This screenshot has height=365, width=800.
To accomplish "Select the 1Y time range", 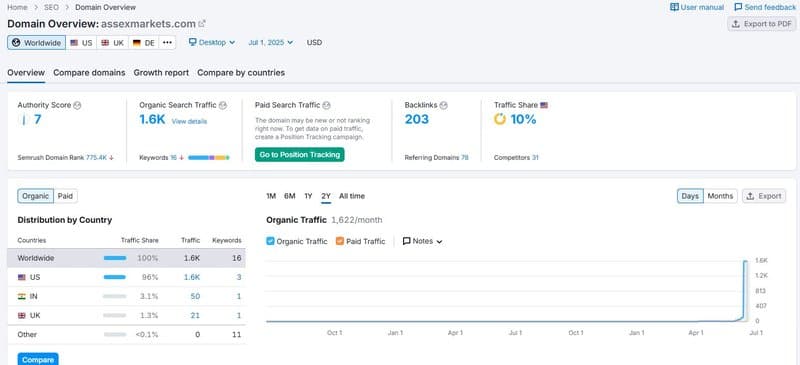I will point(308,196).
